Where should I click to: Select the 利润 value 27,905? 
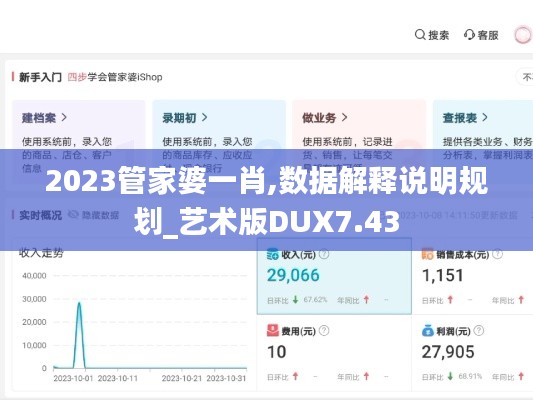click(x=448, y=352)
